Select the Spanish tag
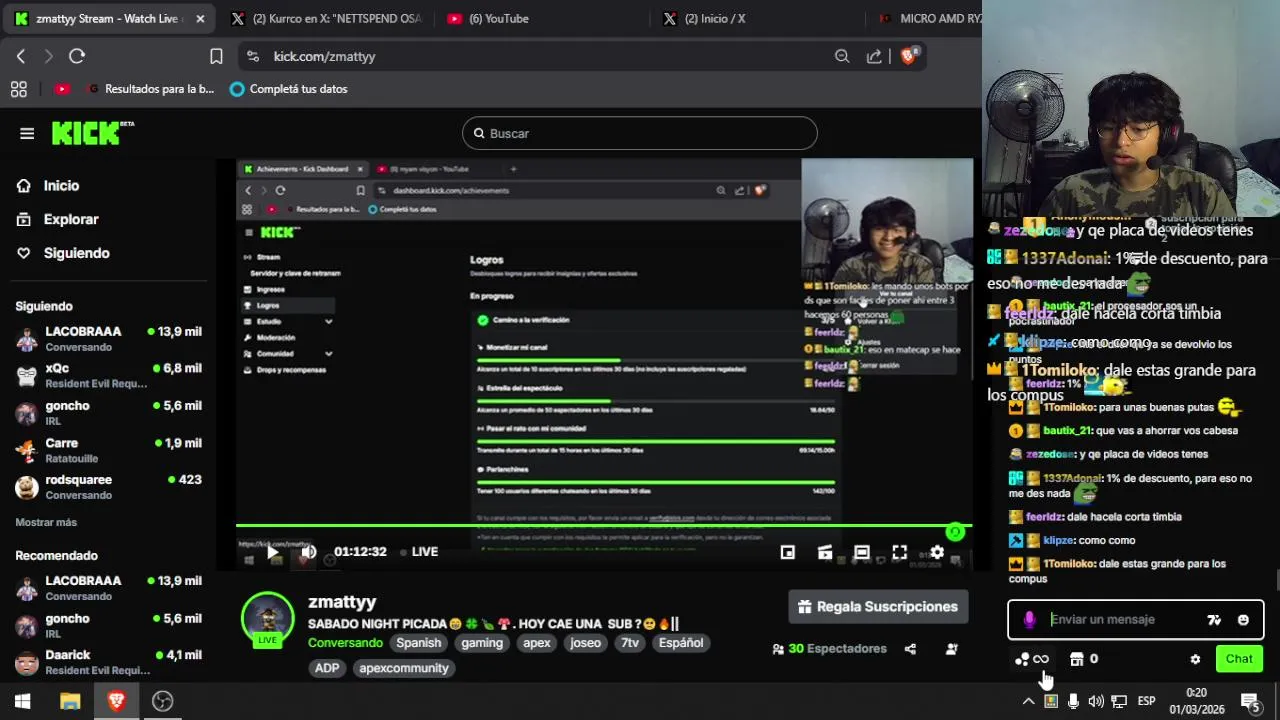 (418, 643)
